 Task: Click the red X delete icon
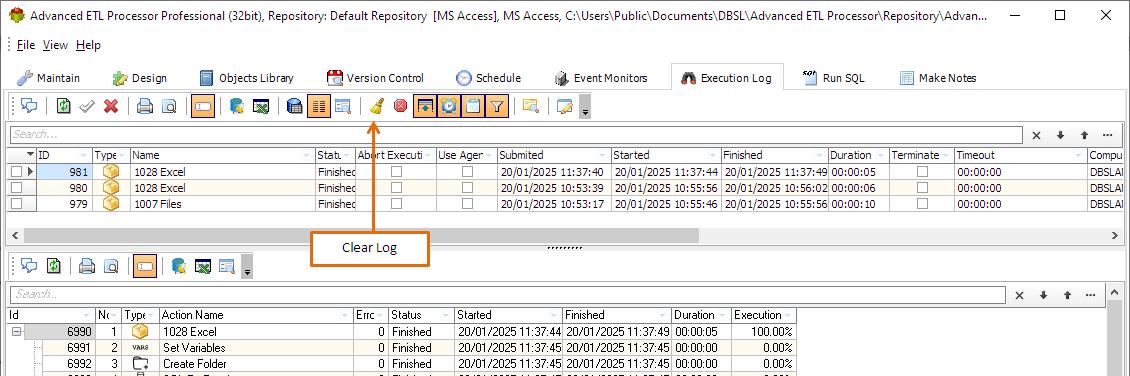point(111,107)
